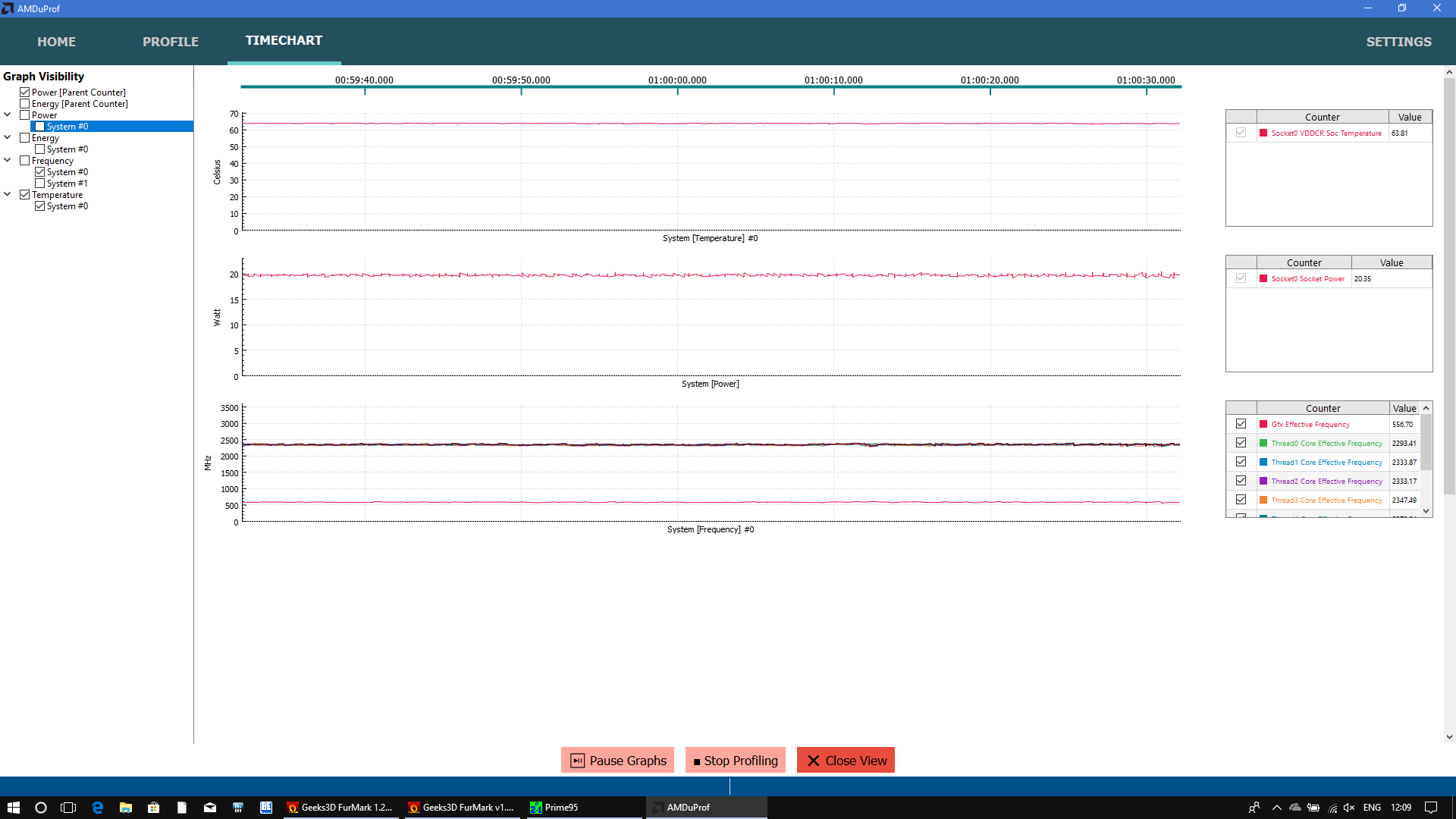Collapse the Temperature tree node

8,195
